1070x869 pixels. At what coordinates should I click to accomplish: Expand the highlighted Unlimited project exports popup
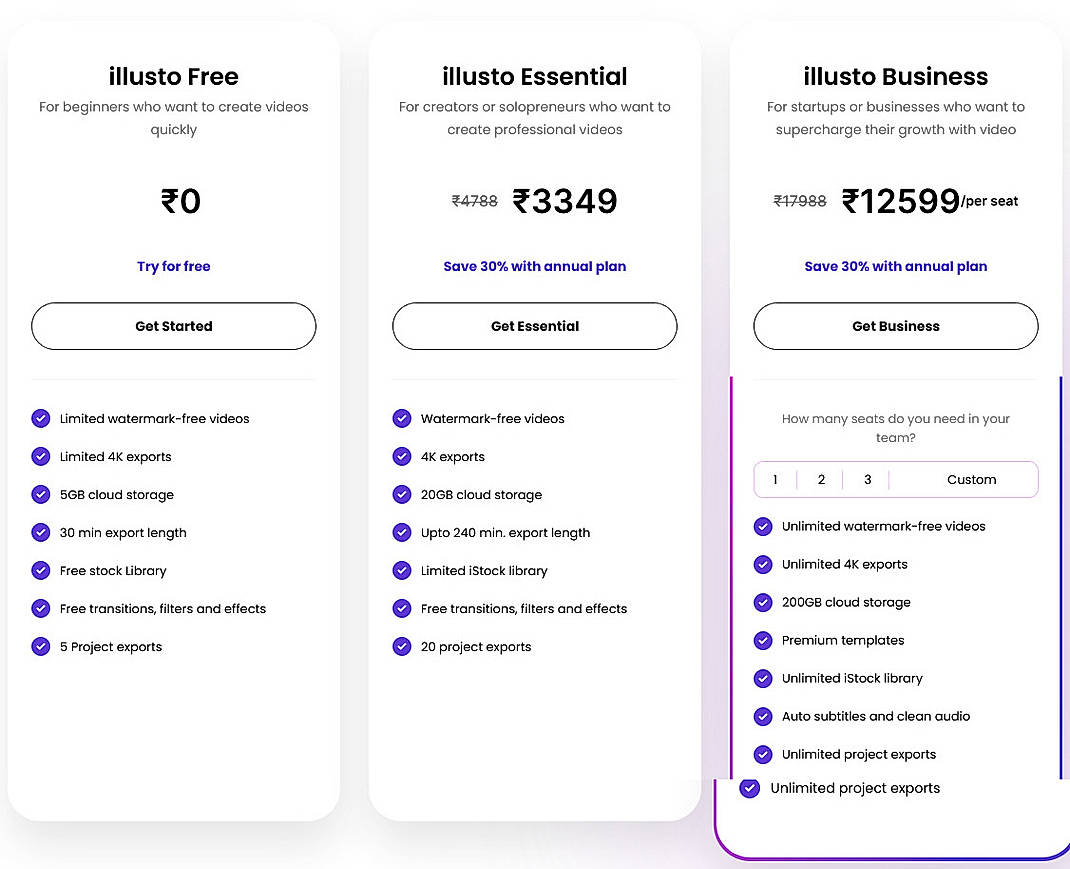coord(749,788)
